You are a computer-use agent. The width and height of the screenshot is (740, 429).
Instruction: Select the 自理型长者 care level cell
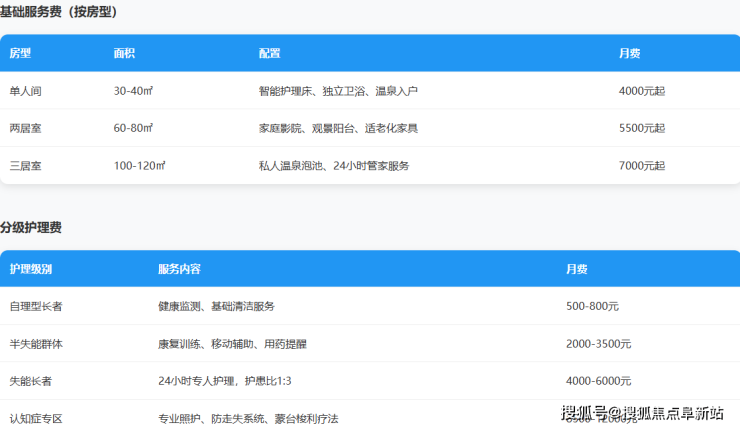click(x=35, y=306)
